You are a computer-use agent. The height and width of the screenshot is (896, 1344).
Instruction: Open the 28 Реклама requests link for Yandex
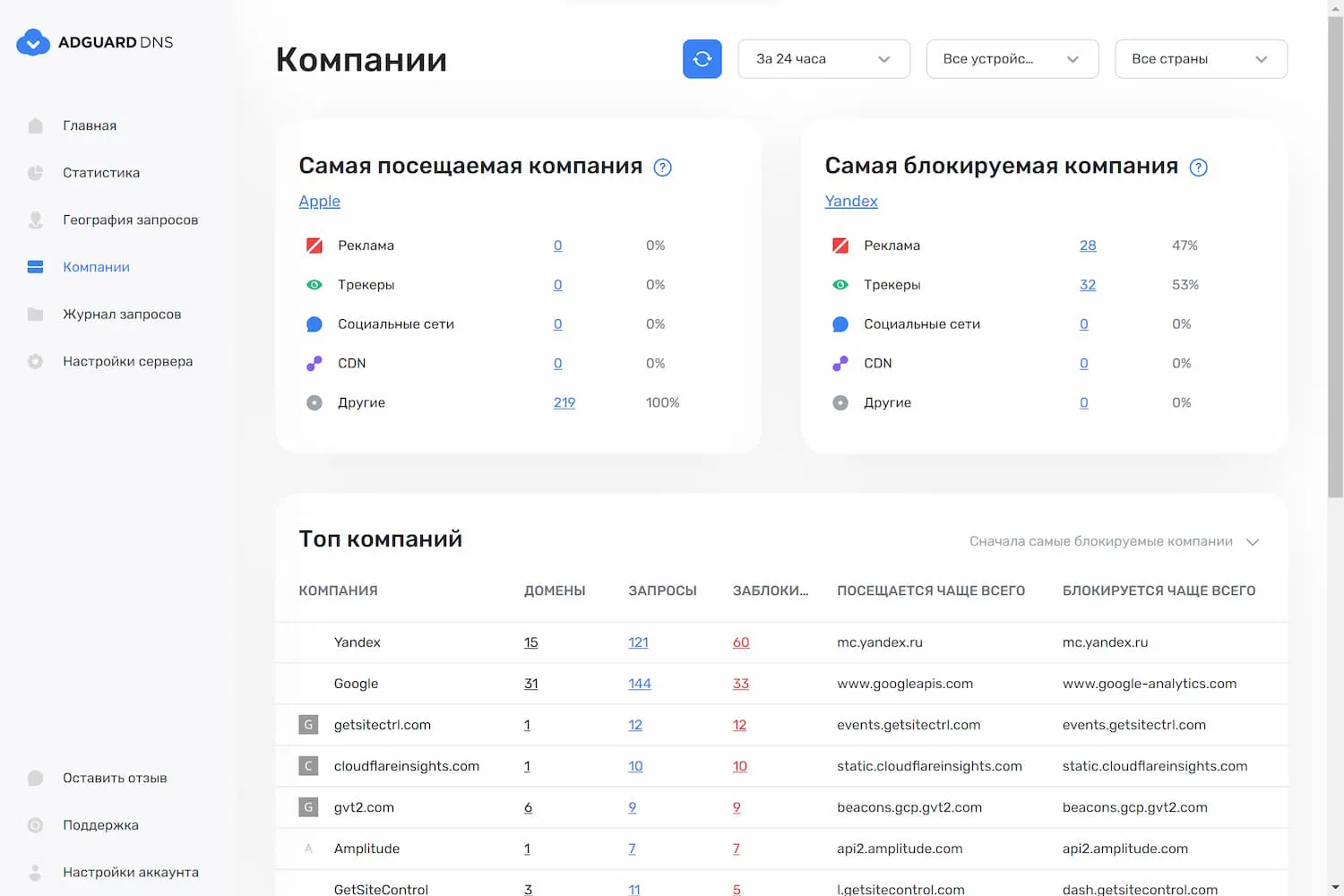point(1088,246)
